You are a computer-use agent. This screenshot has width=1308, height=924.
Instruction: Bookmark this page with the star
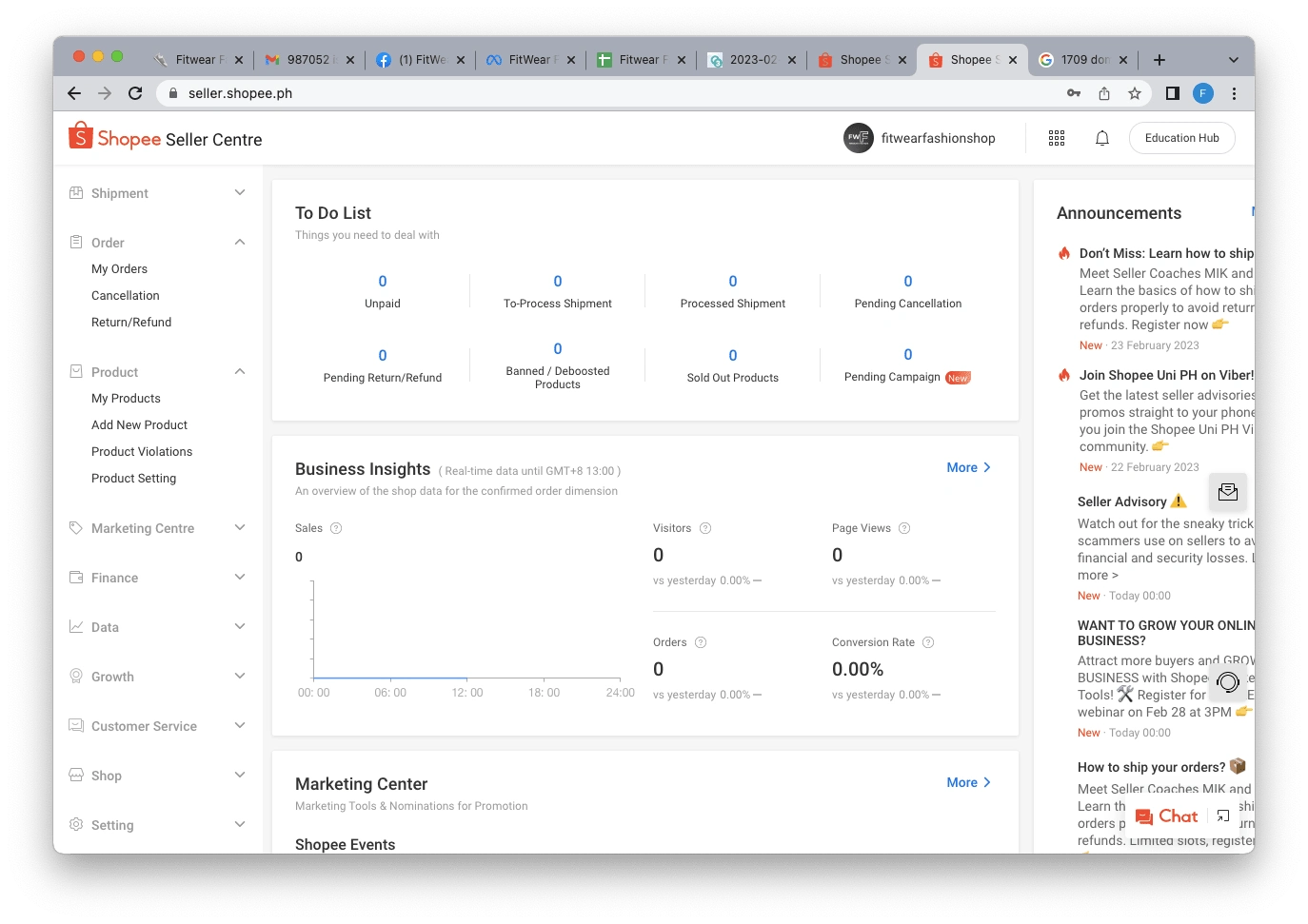1135,93
